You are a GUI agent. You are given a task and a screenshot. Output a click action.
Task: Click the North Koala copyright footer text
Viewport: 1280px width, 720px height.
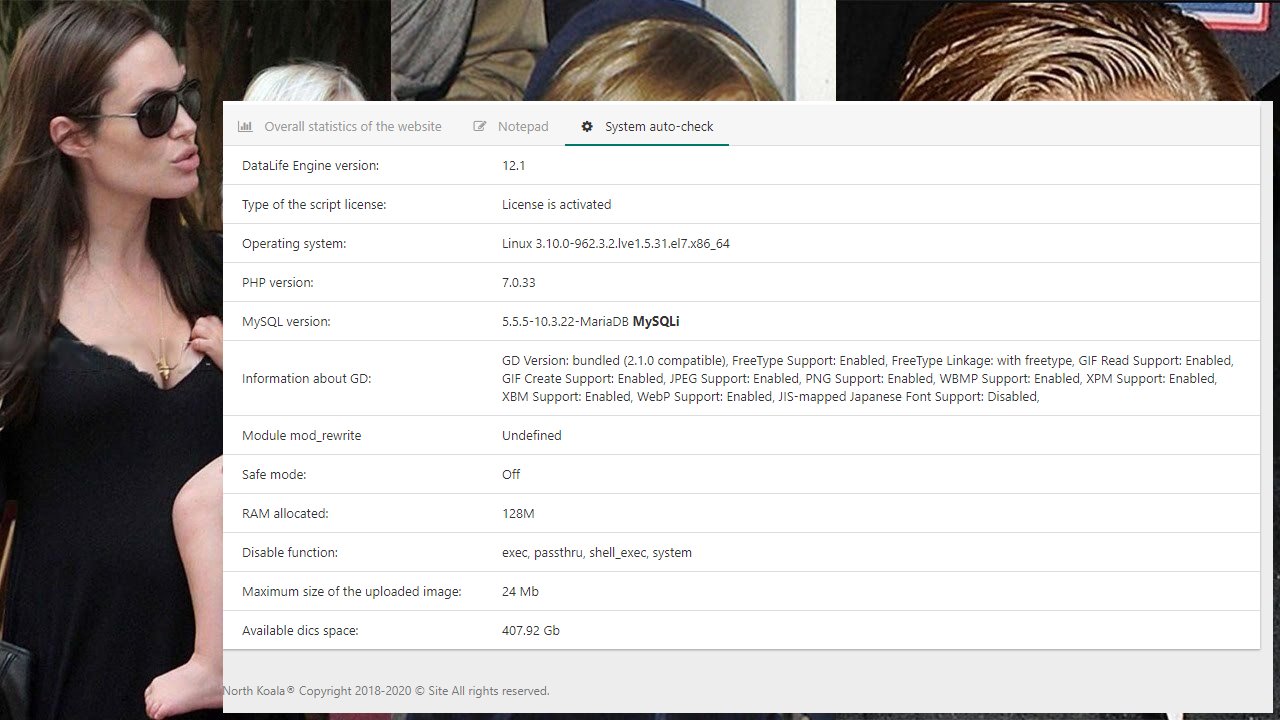(386, 691)
